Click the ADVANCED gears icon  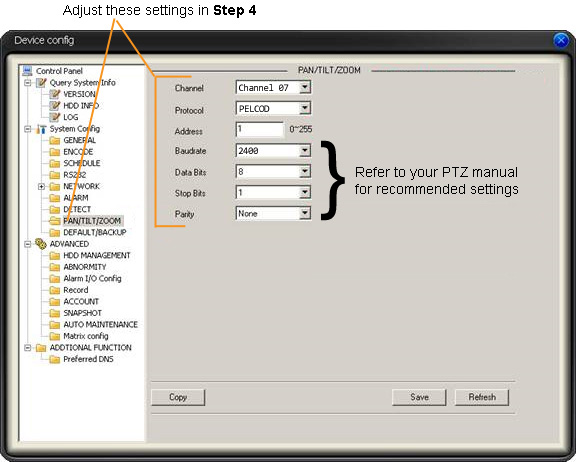(41, 244)
